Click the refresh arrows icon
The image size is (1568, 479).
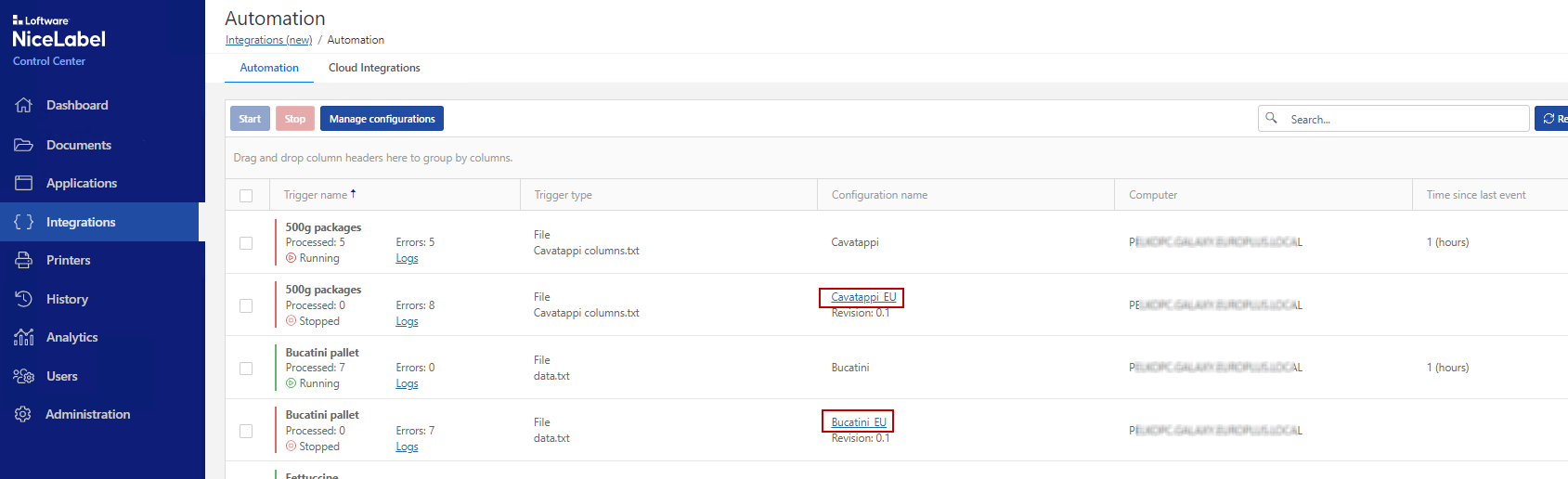coord(1549,119)
